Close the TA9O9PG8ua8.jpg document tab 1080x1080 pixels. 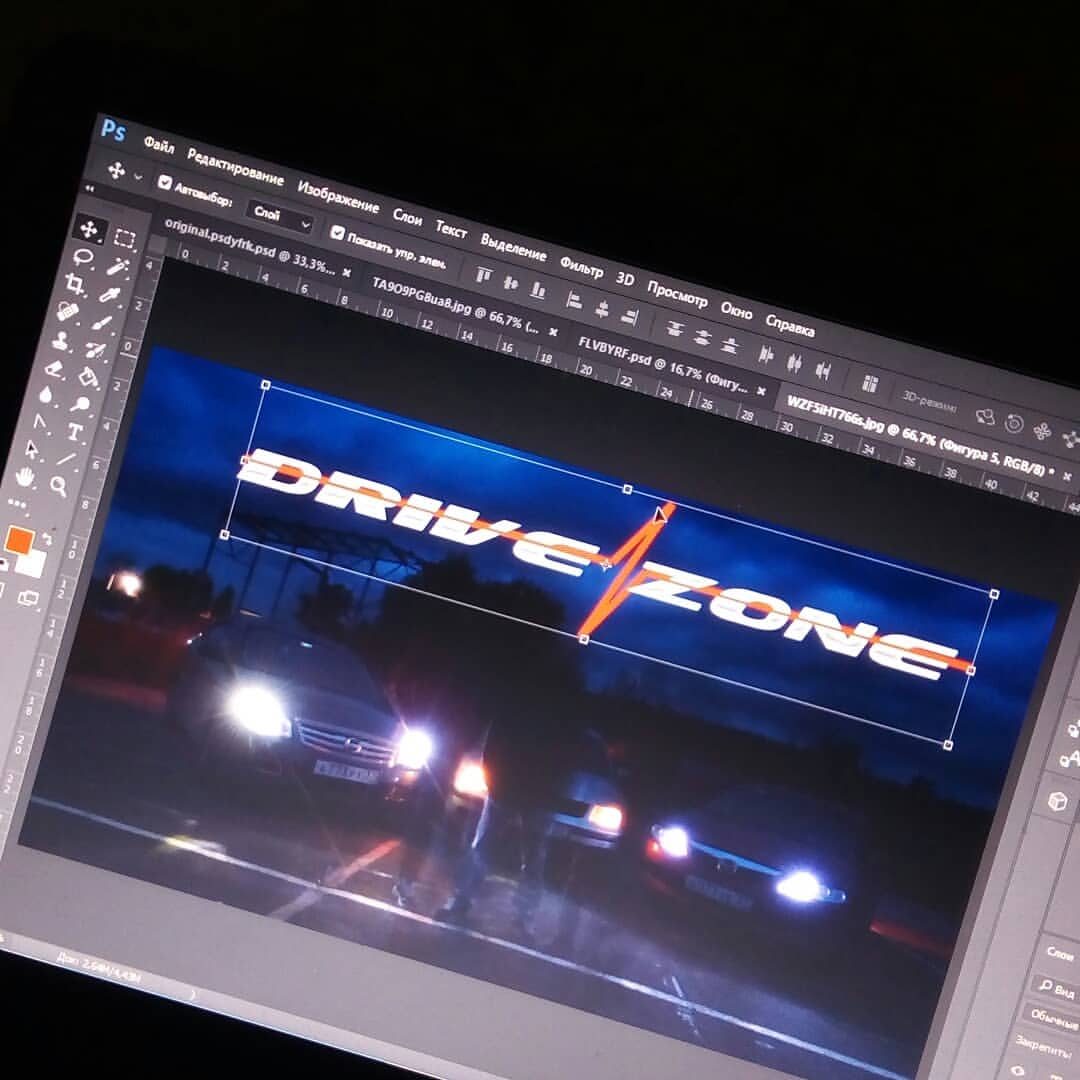coord(552,332)
